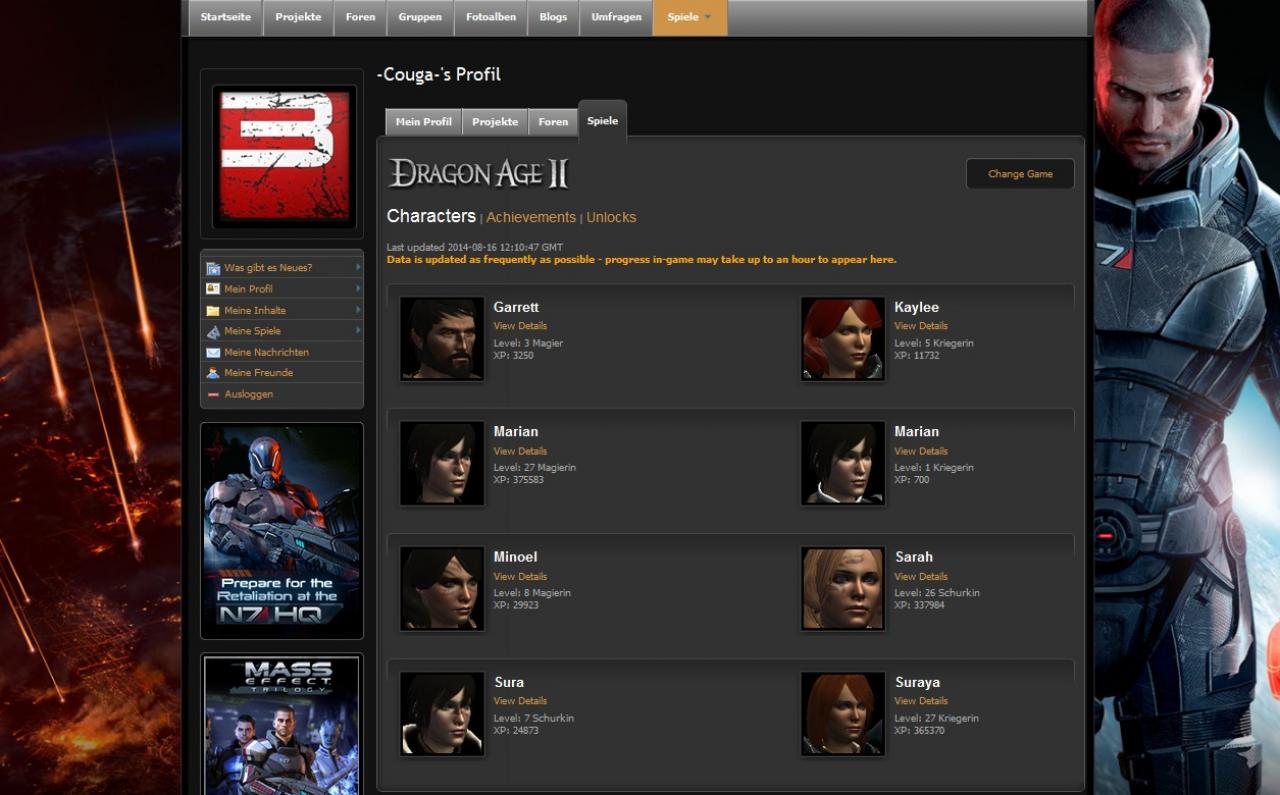Click Suraya's character portrait
Image resolution: width=1280 pixels, height=795 pixels.
pos(843,713)
